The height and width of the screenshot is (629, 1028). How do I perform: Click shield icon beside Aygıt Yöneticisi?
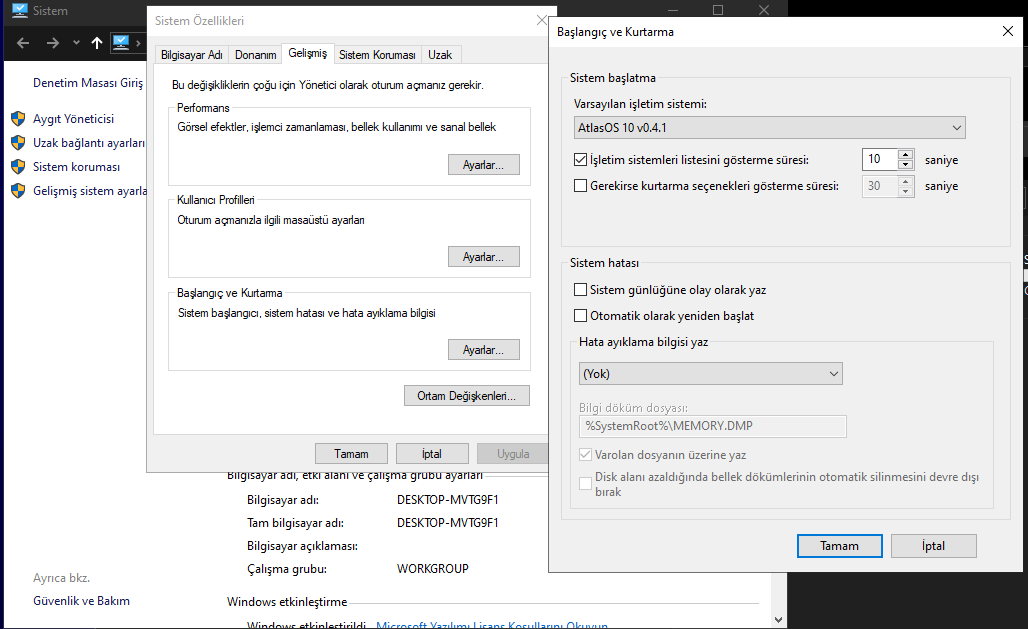coord(18,119)
